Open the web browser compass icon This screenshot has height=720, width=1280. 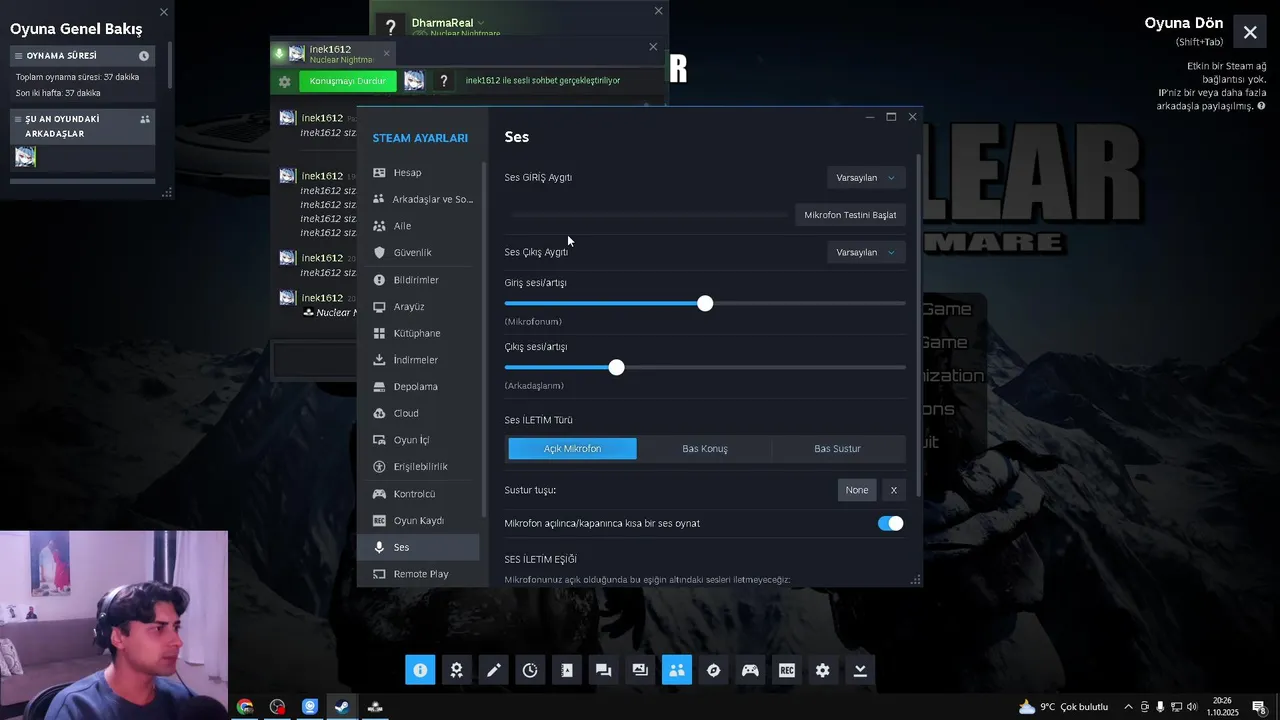pyautogui.click(x=713, y=670)
